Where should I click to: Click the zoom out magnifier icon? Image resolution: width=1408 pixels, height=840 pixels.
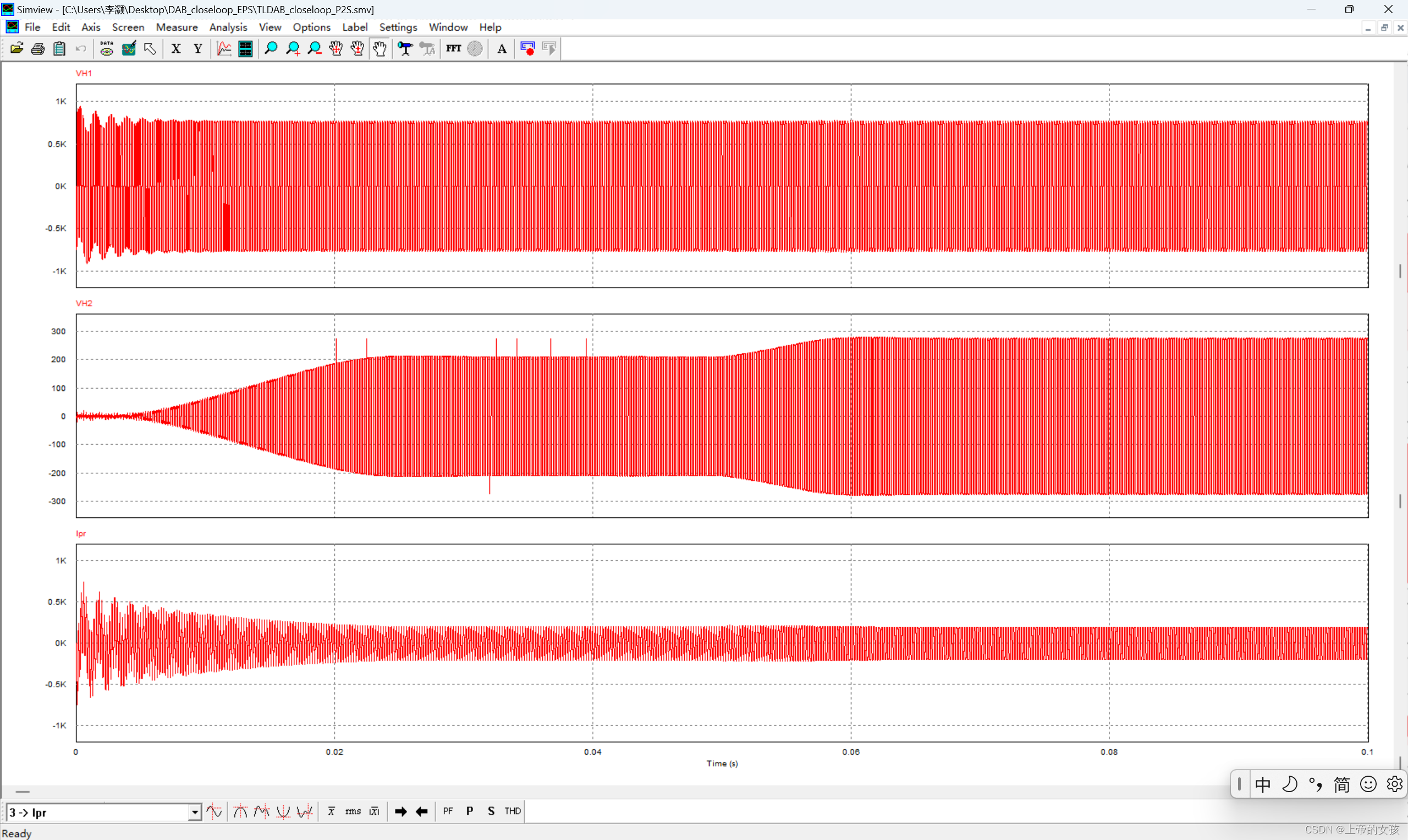coord(315,49)
